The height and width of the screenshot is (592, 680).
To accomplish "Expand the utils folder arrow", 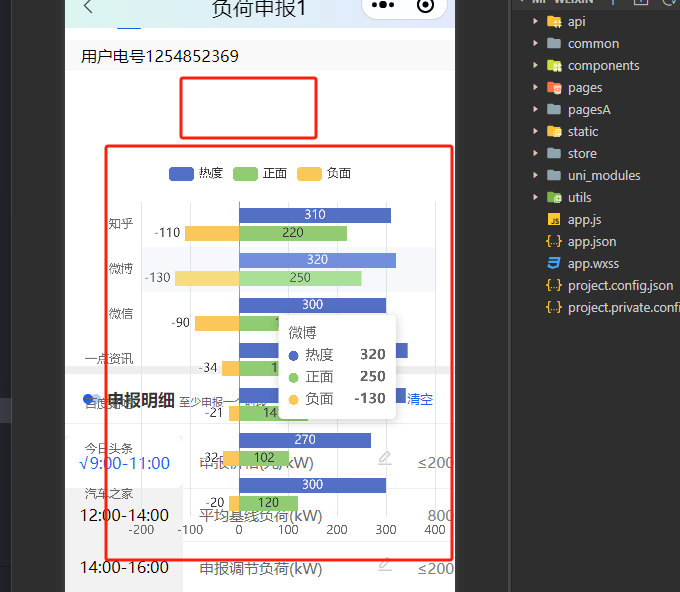I will (x=535, y=197).
